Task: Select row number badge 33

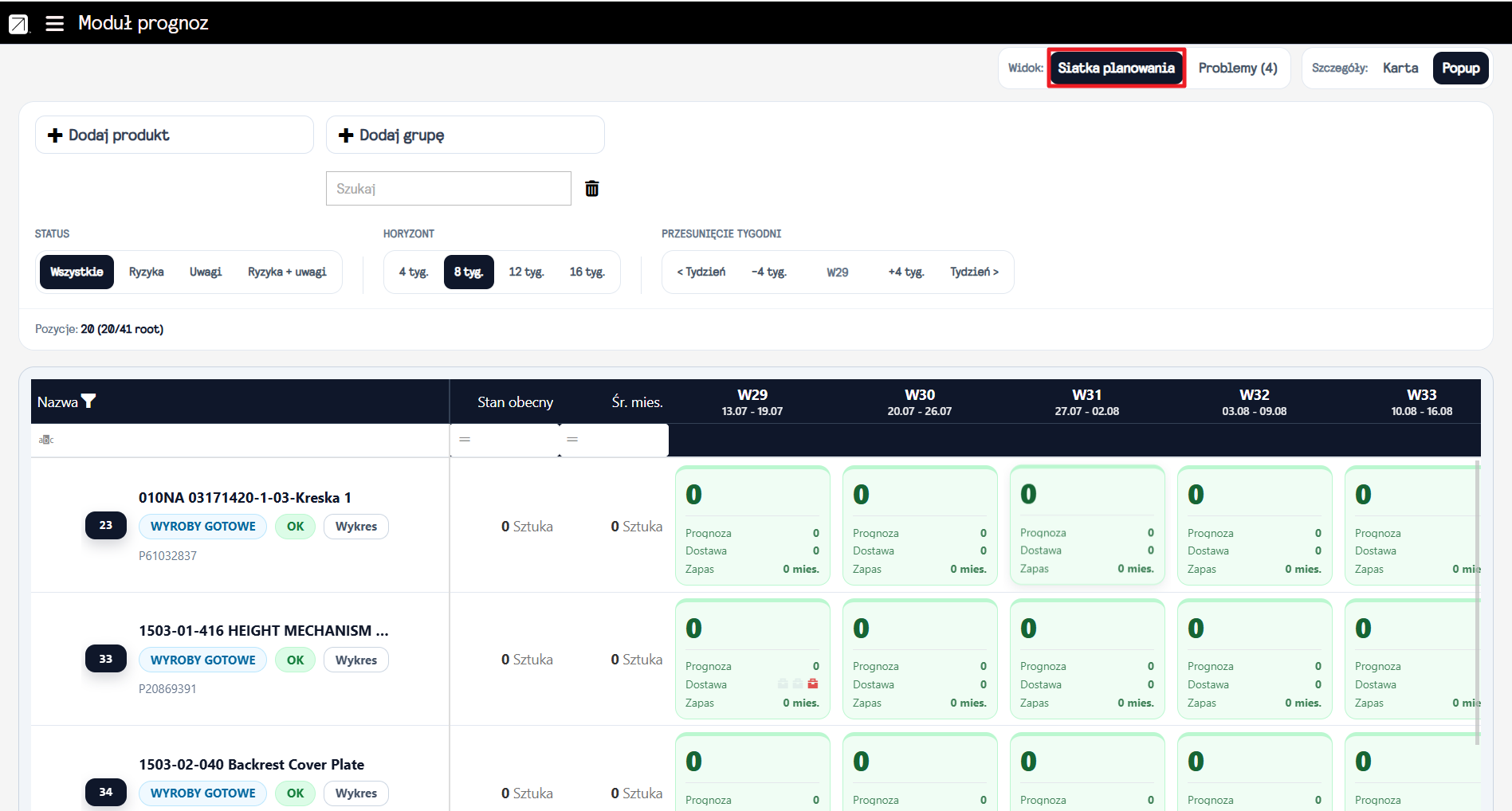Action: click(106, 659)
